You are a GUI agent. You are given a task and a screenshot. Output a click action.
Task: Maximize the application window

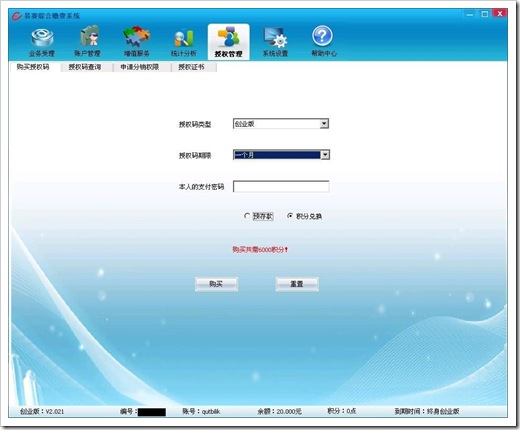coord(485,14)
